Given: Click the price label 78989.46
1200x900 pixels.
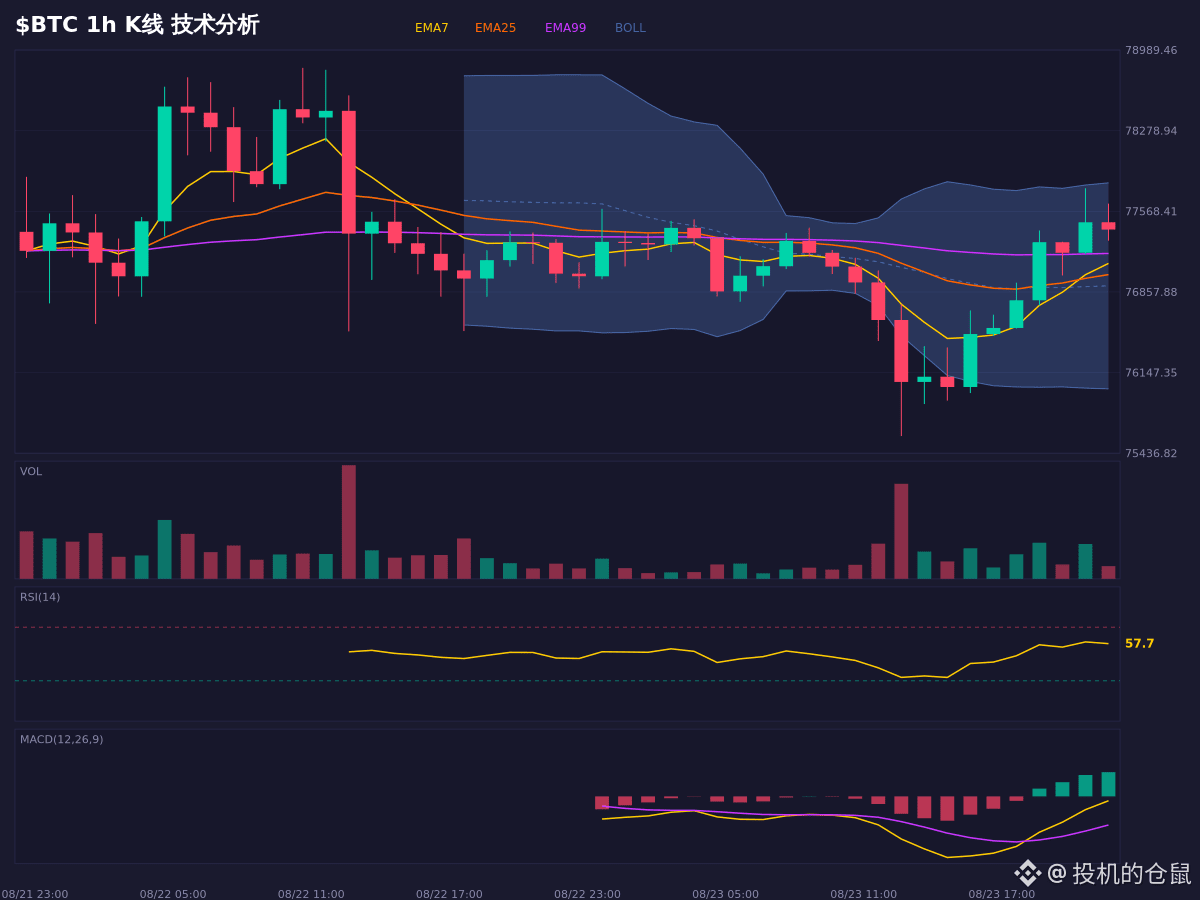Looking at the screenshot, I should tap(1151, 50).
